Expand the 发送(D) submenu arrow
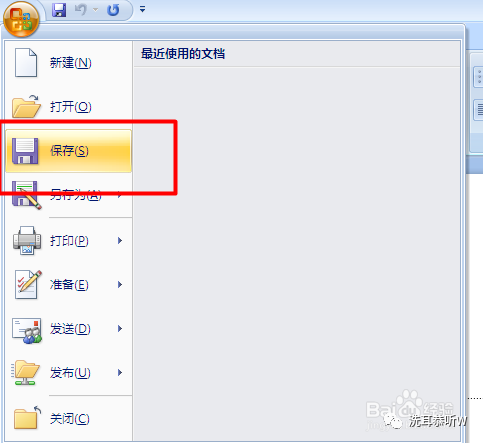Viewport: 483px width, 443px height. point(120,329)
